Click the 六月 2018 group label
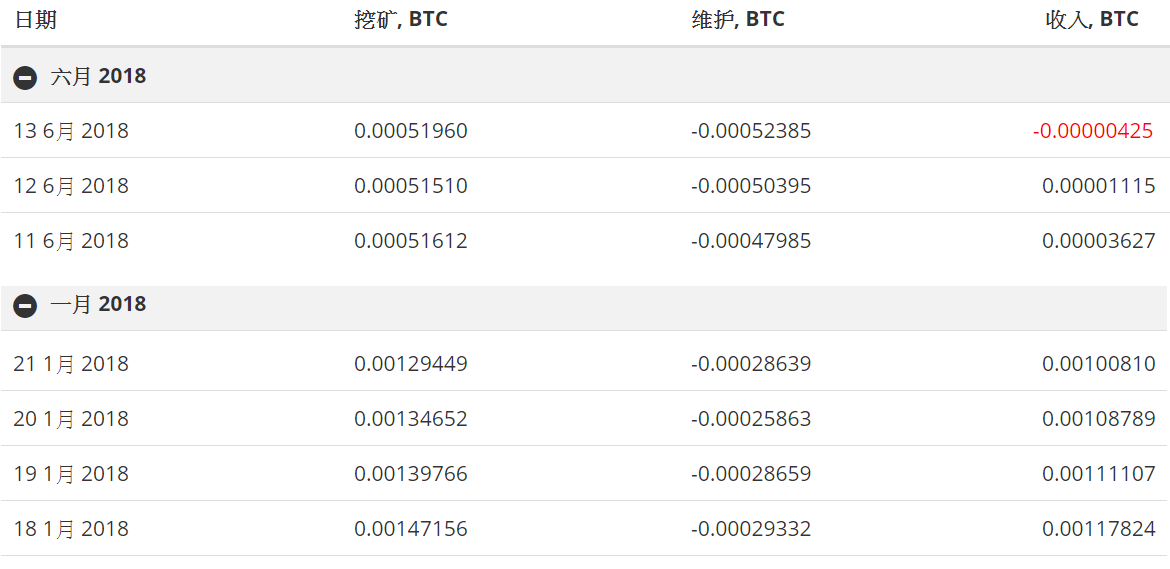 click(98, 76)
